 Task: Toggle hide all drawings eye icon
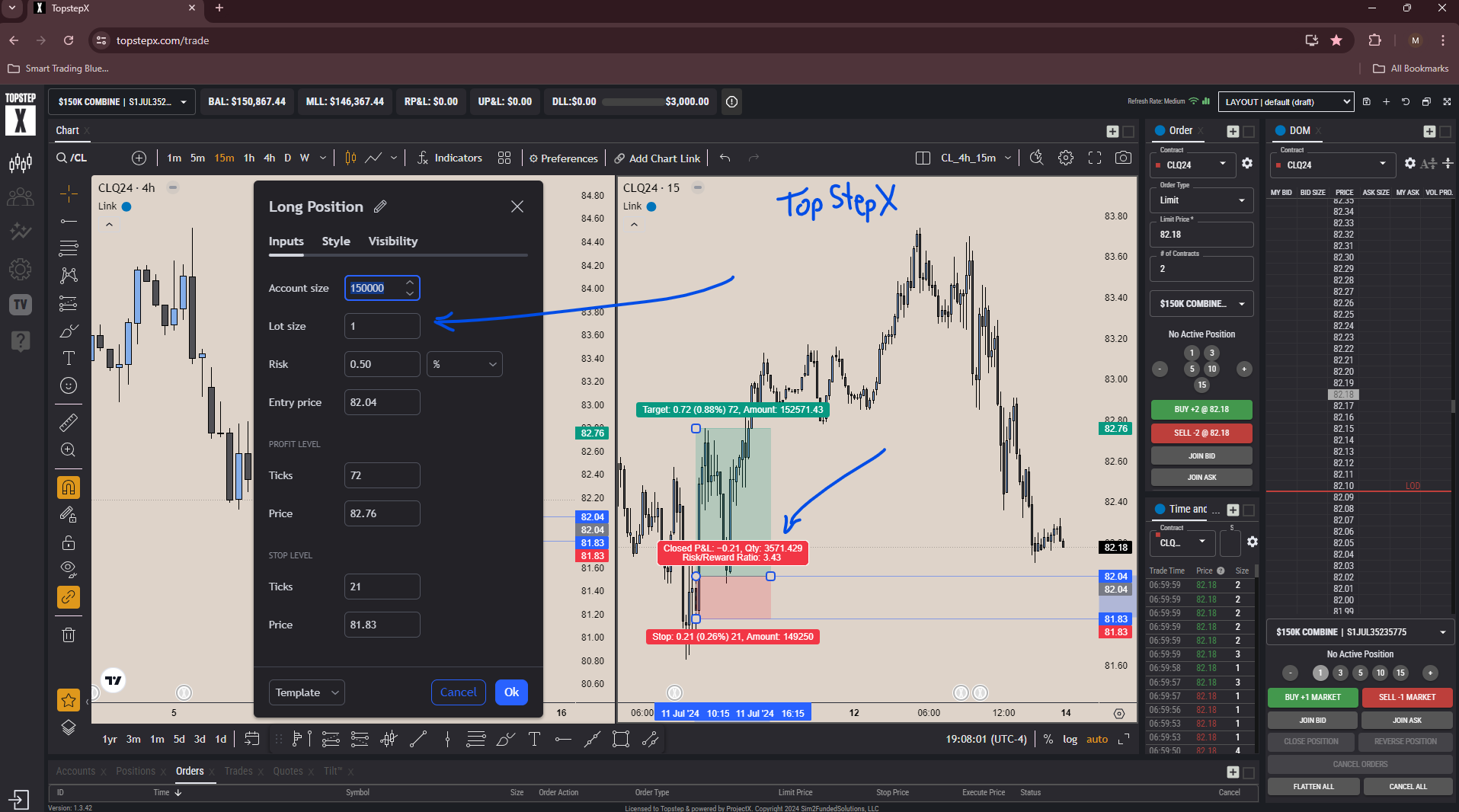click(69, 568)
